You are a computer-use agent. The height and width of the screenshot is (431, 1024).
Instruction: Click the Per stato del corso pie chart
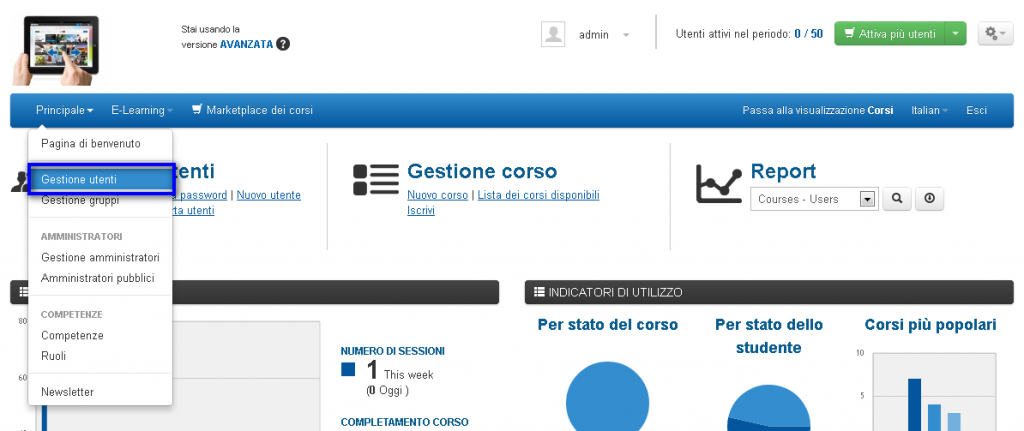click(607, 396)
